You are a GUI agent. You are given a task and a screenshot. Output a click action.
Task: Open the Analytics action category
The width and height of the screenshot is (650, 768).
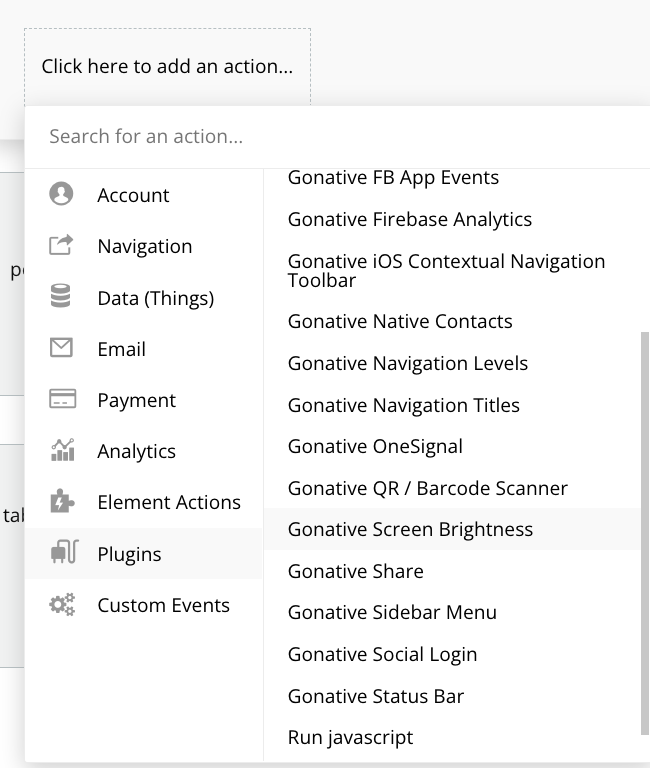(144, 451)
